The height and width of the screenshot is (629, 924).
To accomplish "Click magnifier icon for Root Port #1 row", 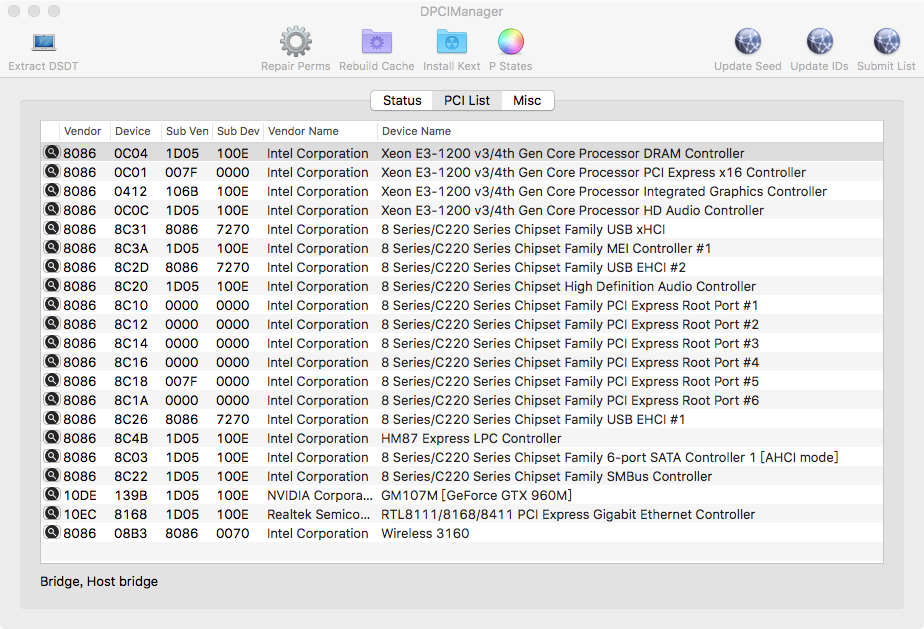I will 52,304.
